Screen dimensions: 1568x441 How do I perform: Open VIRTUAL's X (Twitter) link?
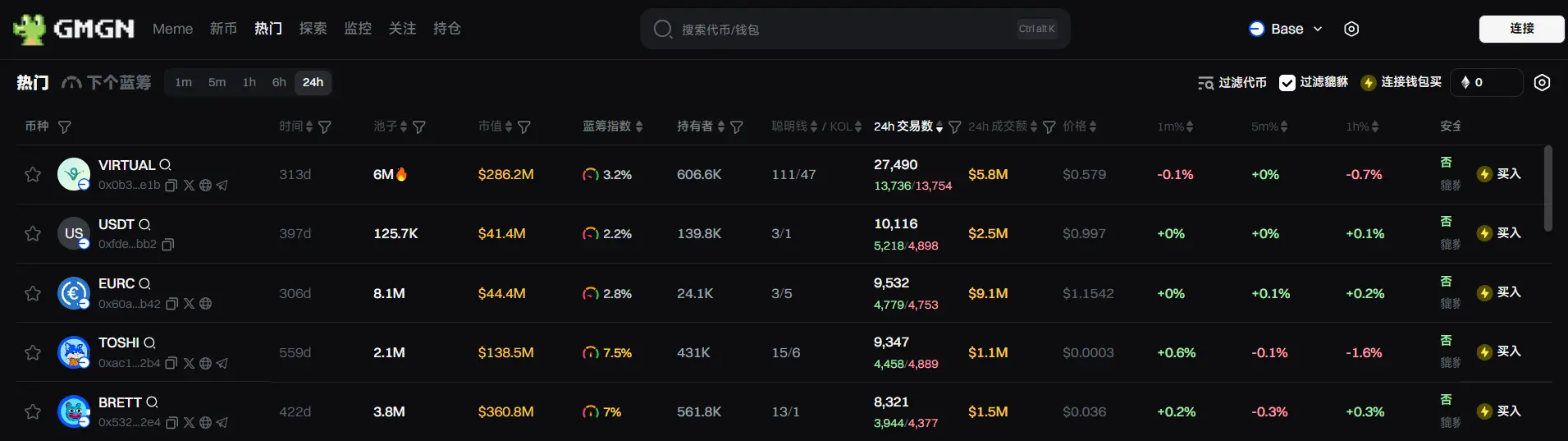click(189, 186)
